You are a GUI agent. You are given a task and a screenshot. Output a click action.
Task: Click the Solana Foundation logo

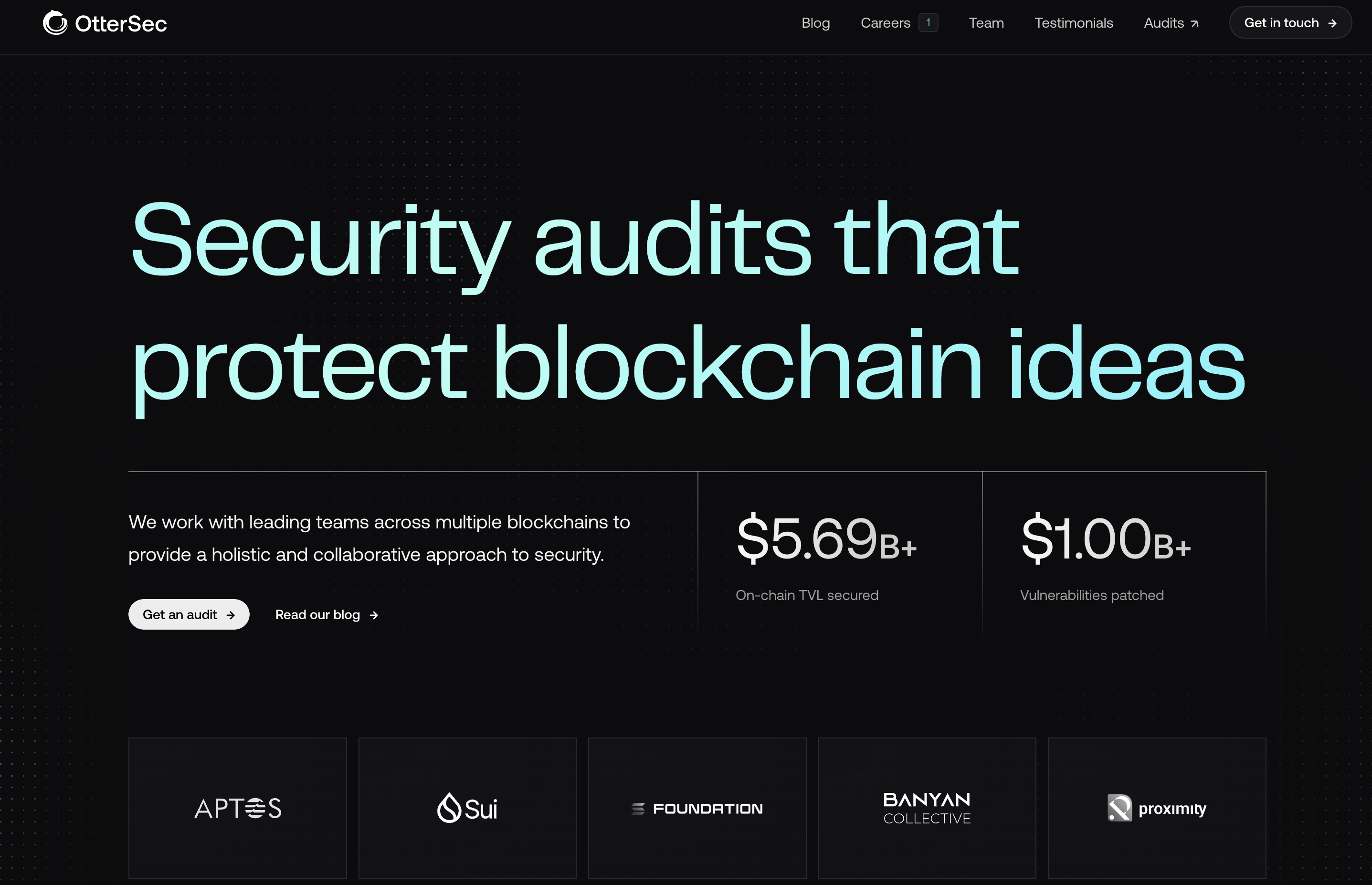[x=697, y=808]
